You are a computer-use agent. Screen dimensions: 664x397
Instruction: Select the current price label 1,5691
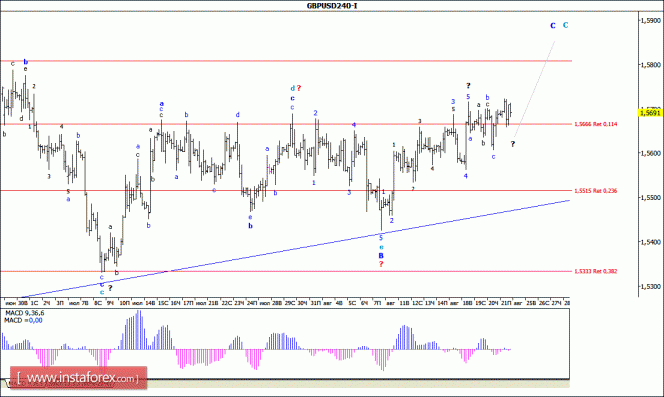click(650, 113)
